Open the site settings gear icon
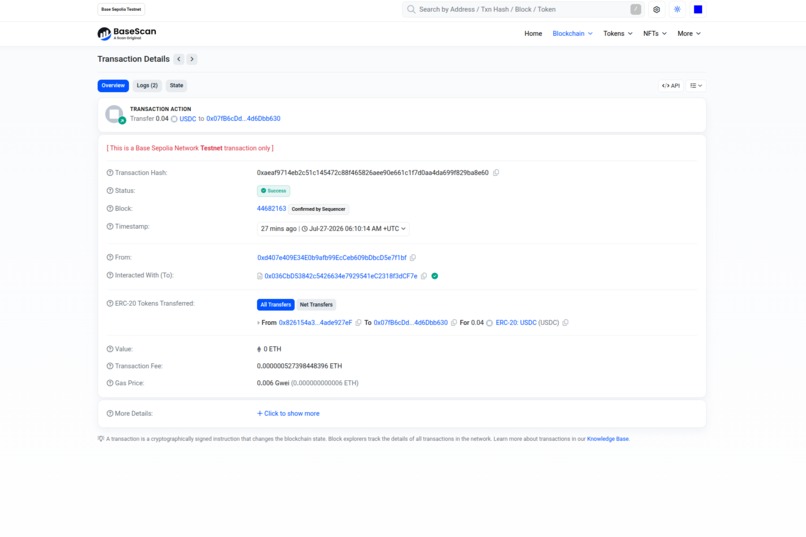This screenshot has height=537, width=806. (656, 9)
